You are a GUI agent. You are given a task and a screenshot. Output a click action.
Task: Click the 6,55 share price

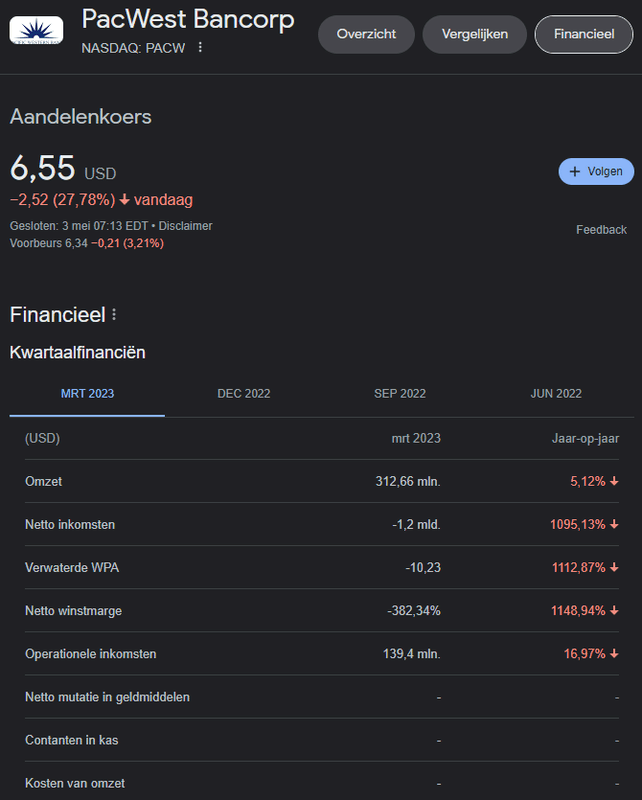click(43, 168)
